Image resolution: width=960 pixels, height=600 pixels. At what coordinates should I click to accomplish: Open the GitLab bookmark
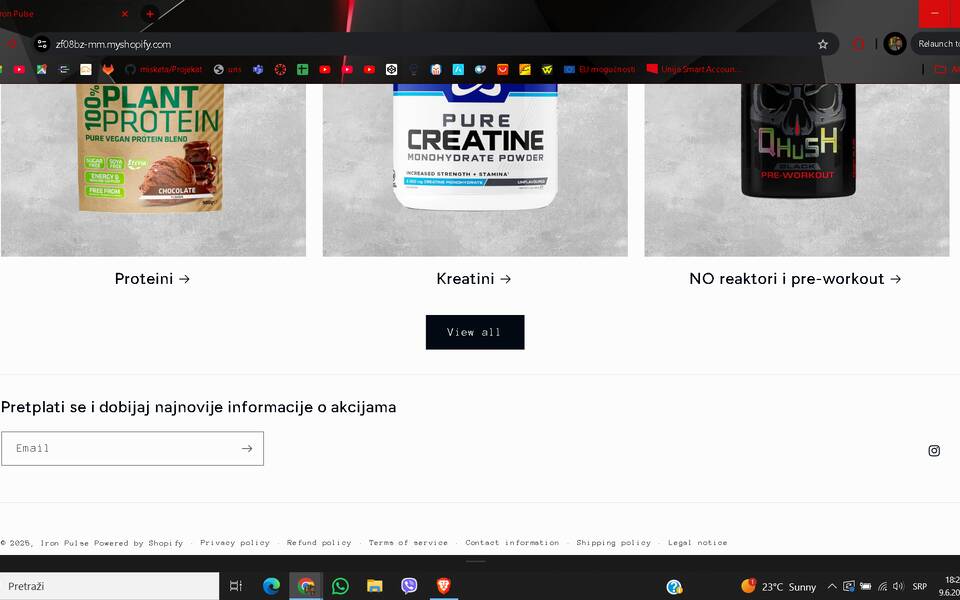click(x=108, y=69)
